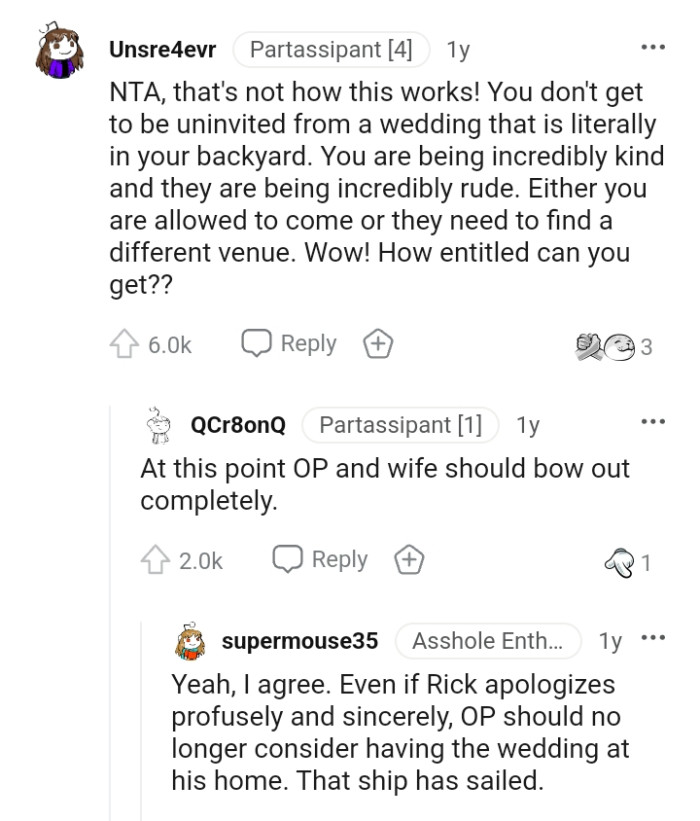Screen dimensions: 700x821
Task: Upvote QCr8onQ's comment
Action: (154, 559)
